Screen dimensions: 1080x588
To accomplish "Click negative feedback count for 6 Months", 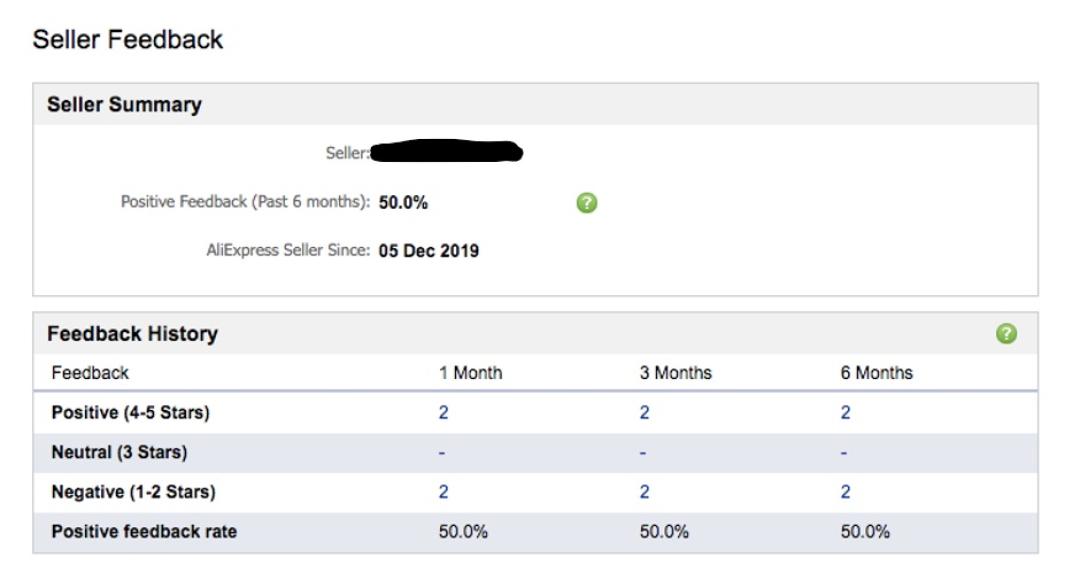I will coord(846,492).
